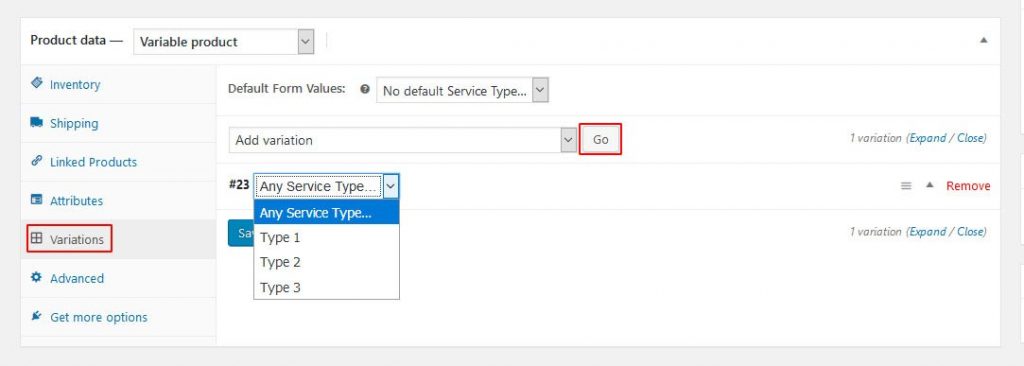This screenshot has height=366, width=1024.
Task: Collapse the Product data panel
Action: tap(984, 41)
